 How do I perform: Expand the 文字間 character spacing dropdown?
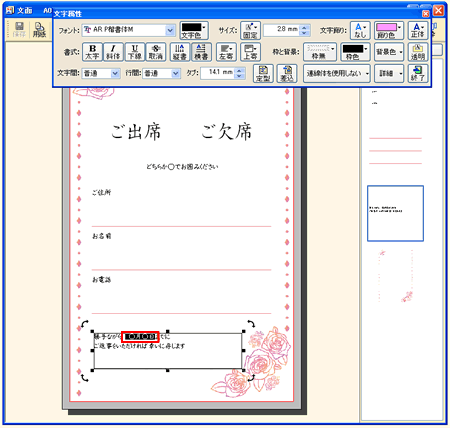[x=115, y=73]
